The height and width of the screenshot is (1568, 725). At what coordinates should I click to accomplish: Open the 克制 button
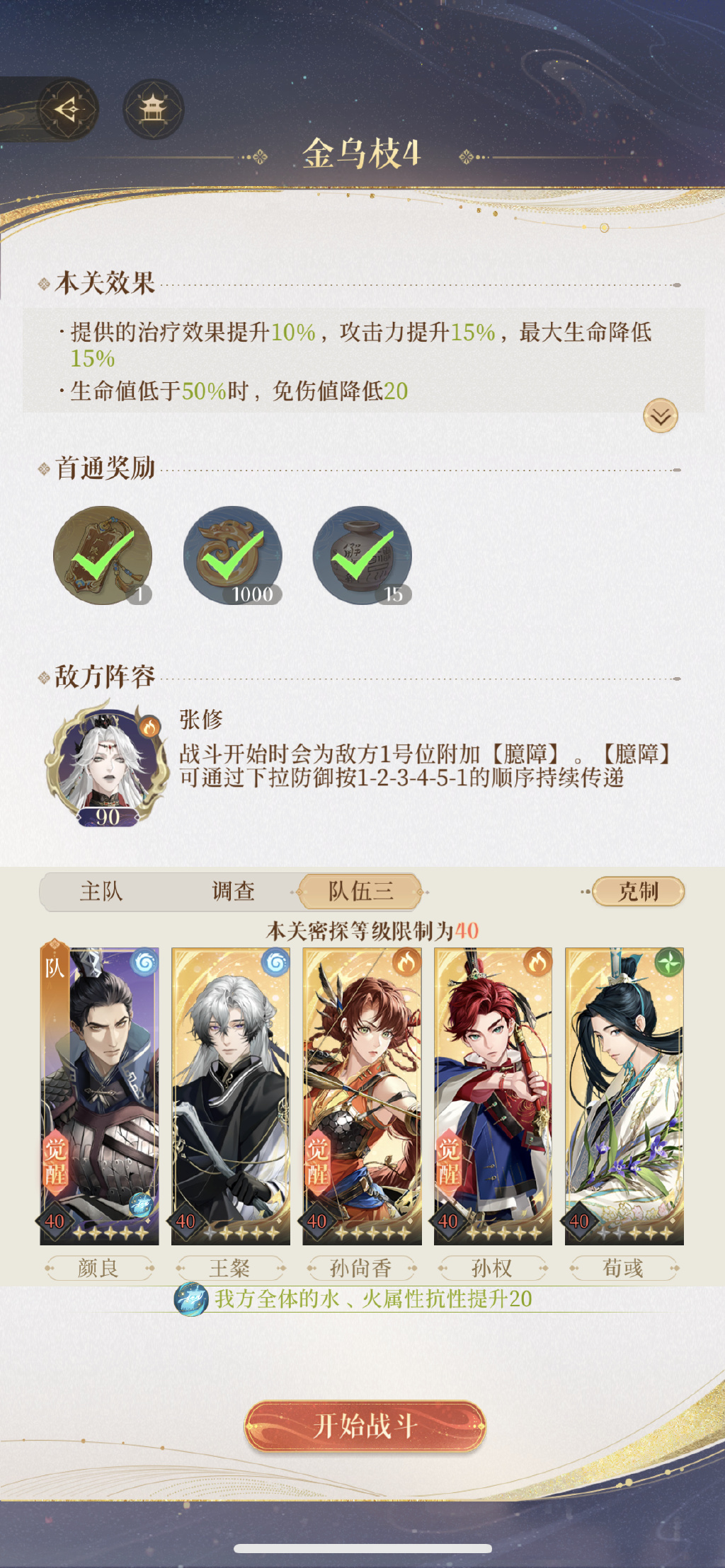point(639,892)
